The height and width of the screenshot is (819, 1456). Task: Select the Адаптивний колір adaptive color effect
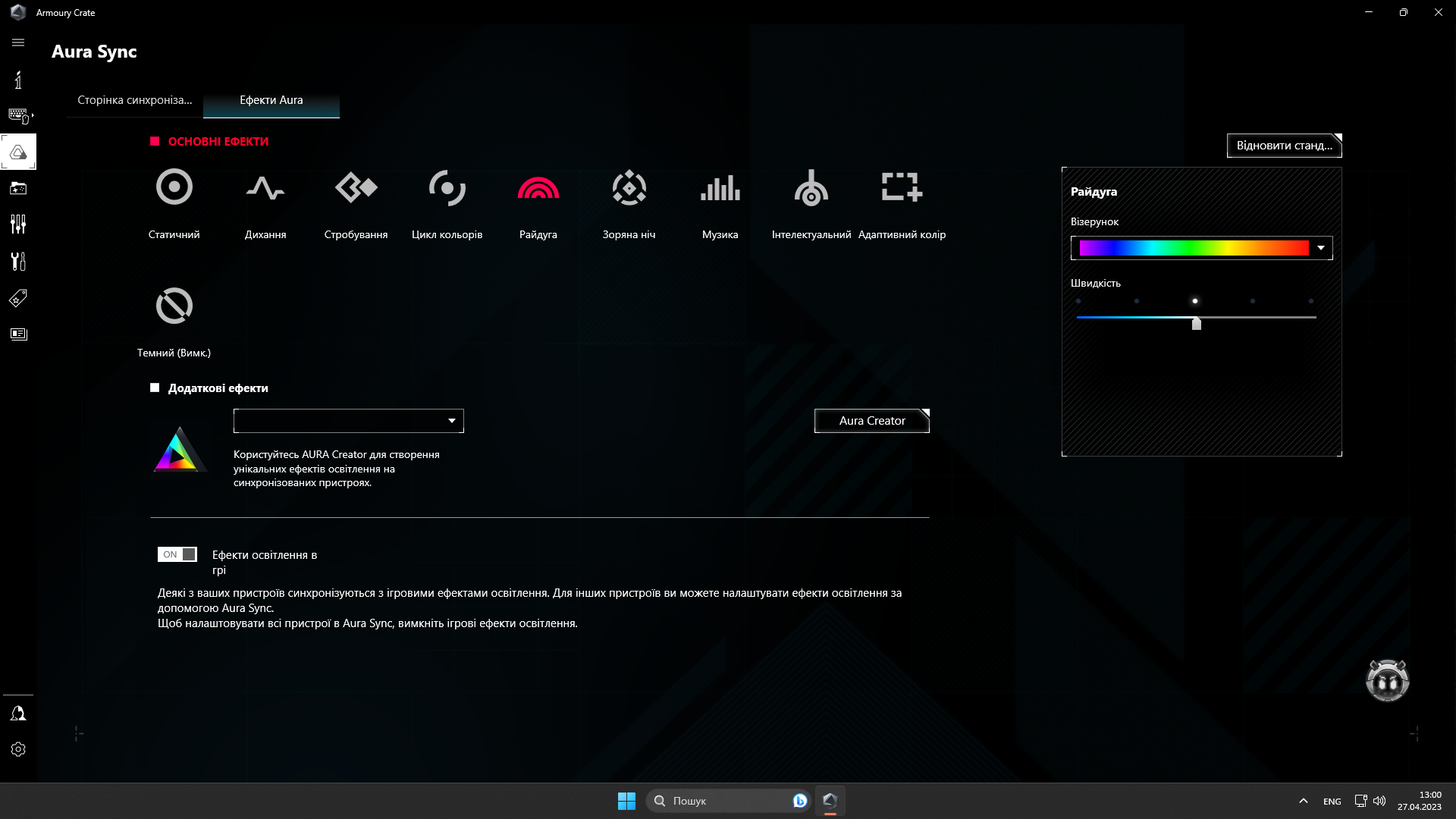click(902, 203)
